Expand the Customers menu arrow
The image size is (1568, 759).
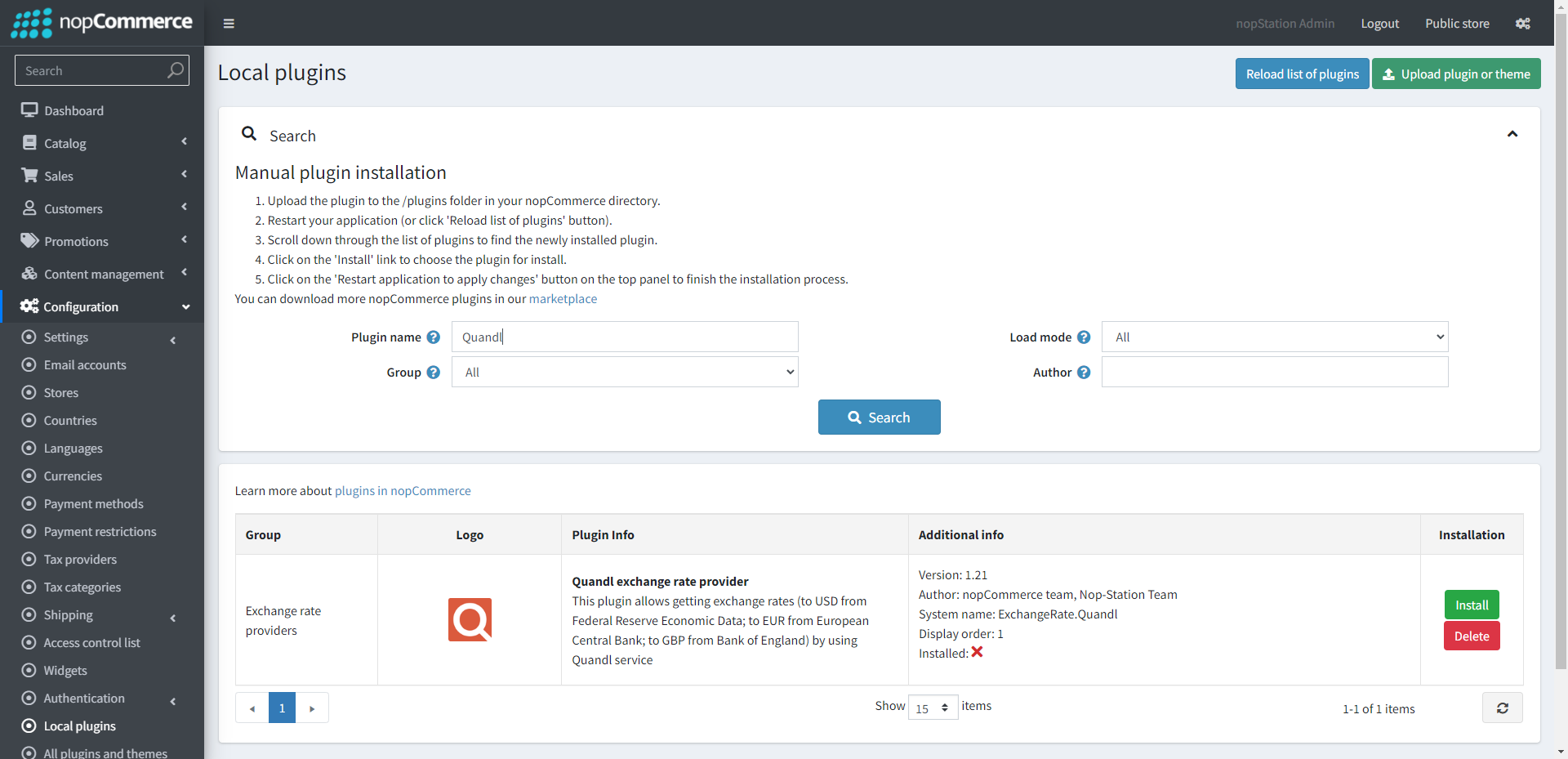(x=185, y=207)
